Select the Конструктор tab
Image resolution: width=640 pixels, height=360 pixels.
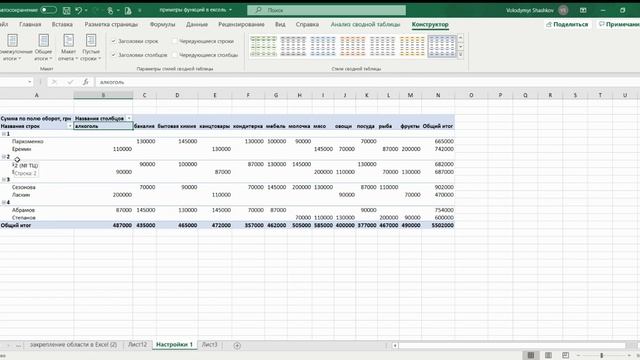tap(430, 24)
